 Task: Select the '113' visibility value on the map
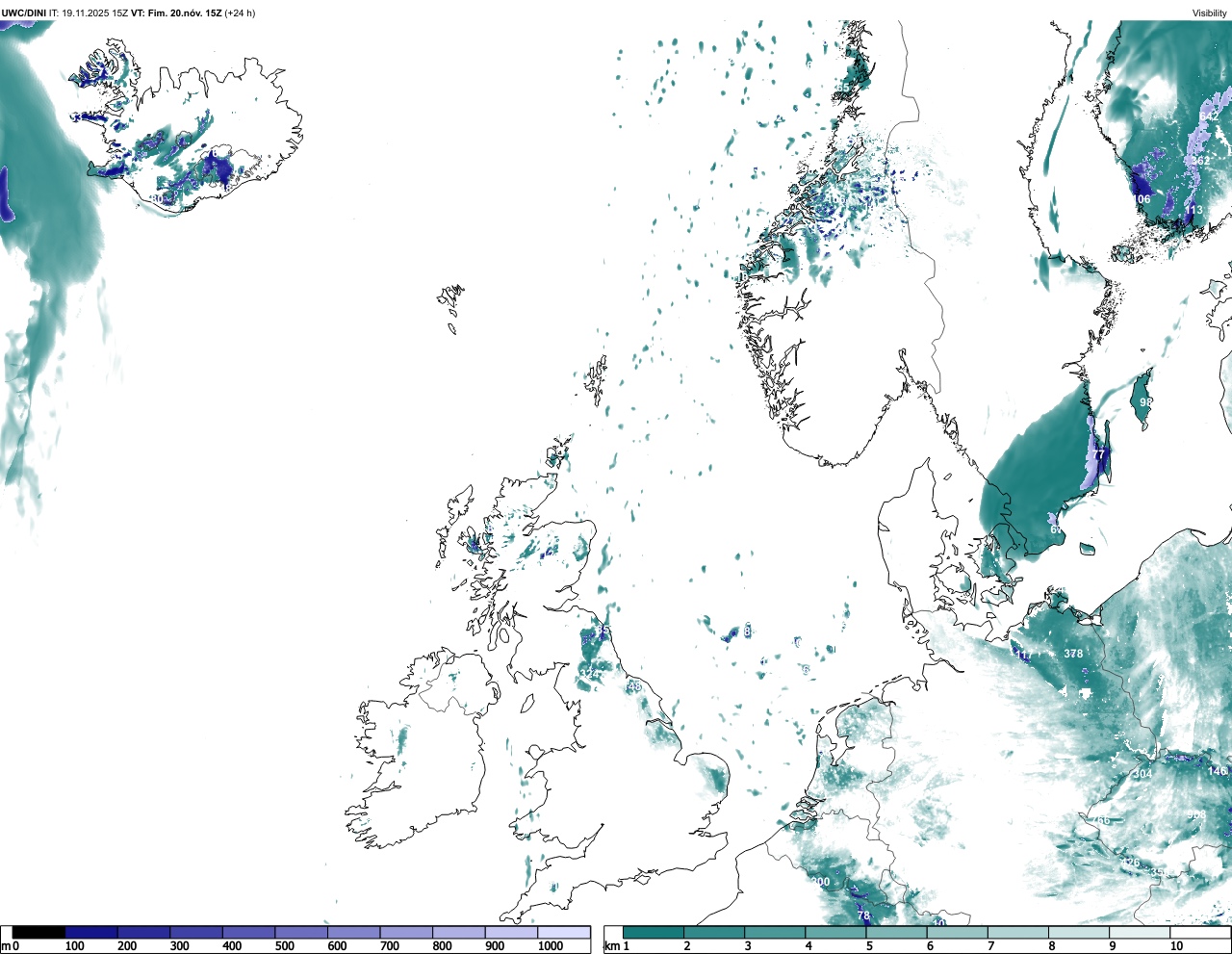(1193, 210)
